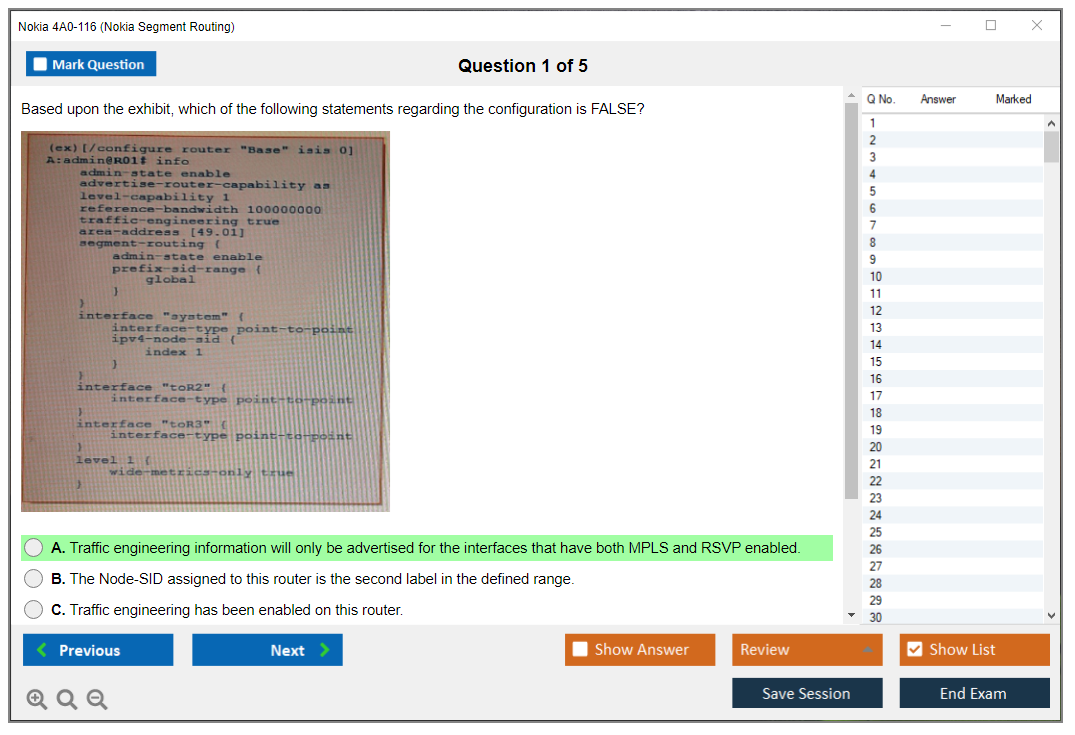Click the zoom in magnifier icon
This screenshot has width=1075, height=735.
pos(37,700)
